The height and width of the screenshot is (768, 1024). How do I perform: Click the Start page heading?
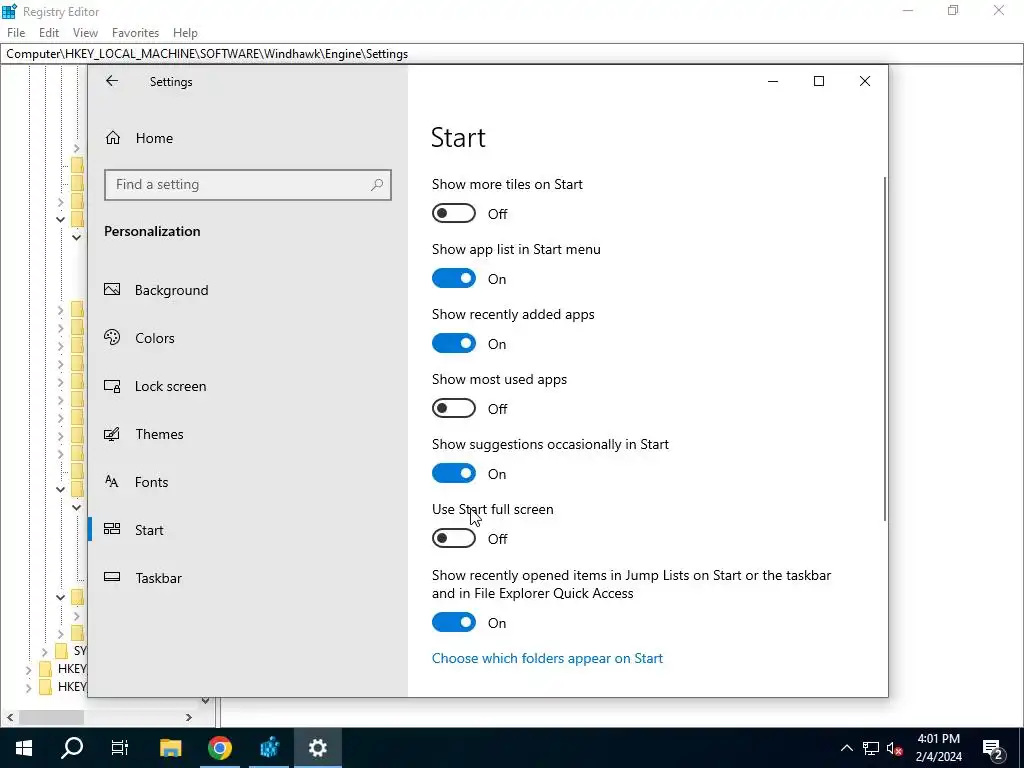pos(458,138)
